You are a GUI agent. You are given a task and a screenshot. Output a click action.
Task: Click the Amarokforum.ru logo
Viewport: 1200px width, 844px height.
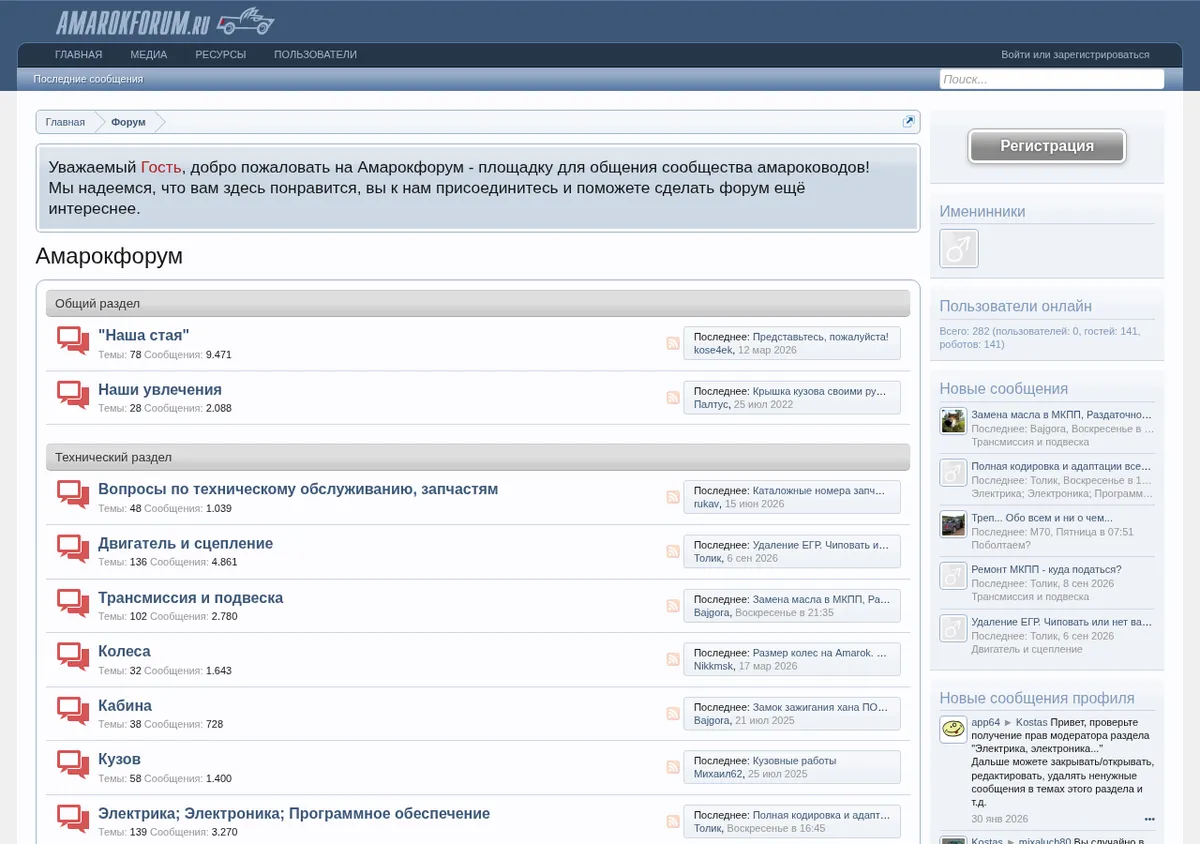[x=165, y=21]
